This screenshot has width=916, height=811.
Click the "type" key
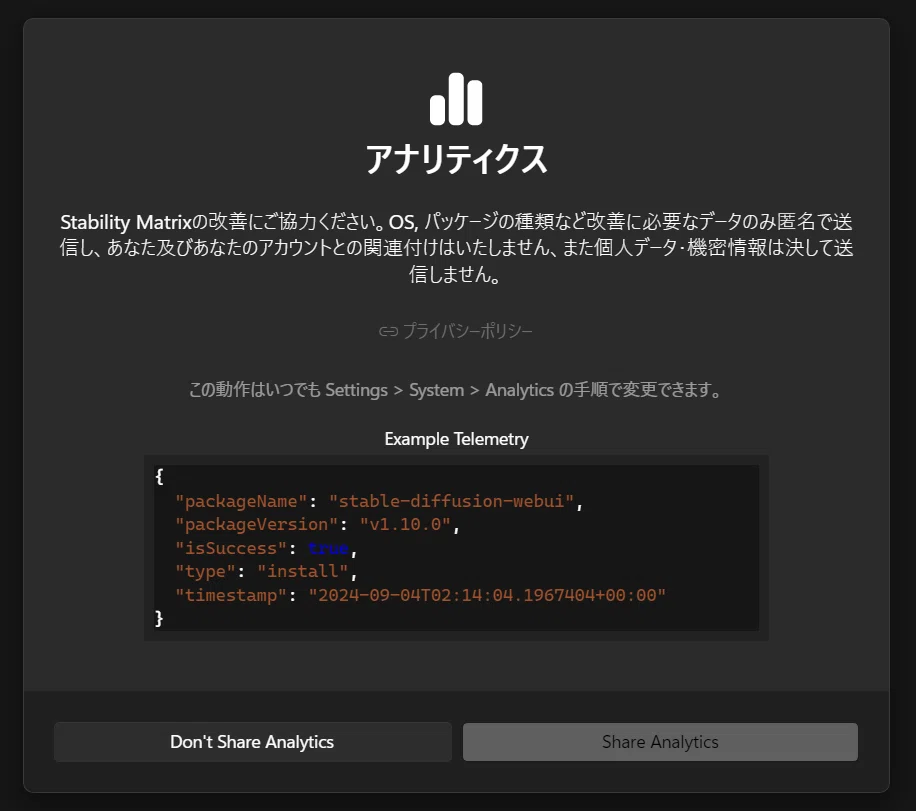click(205, 571)
